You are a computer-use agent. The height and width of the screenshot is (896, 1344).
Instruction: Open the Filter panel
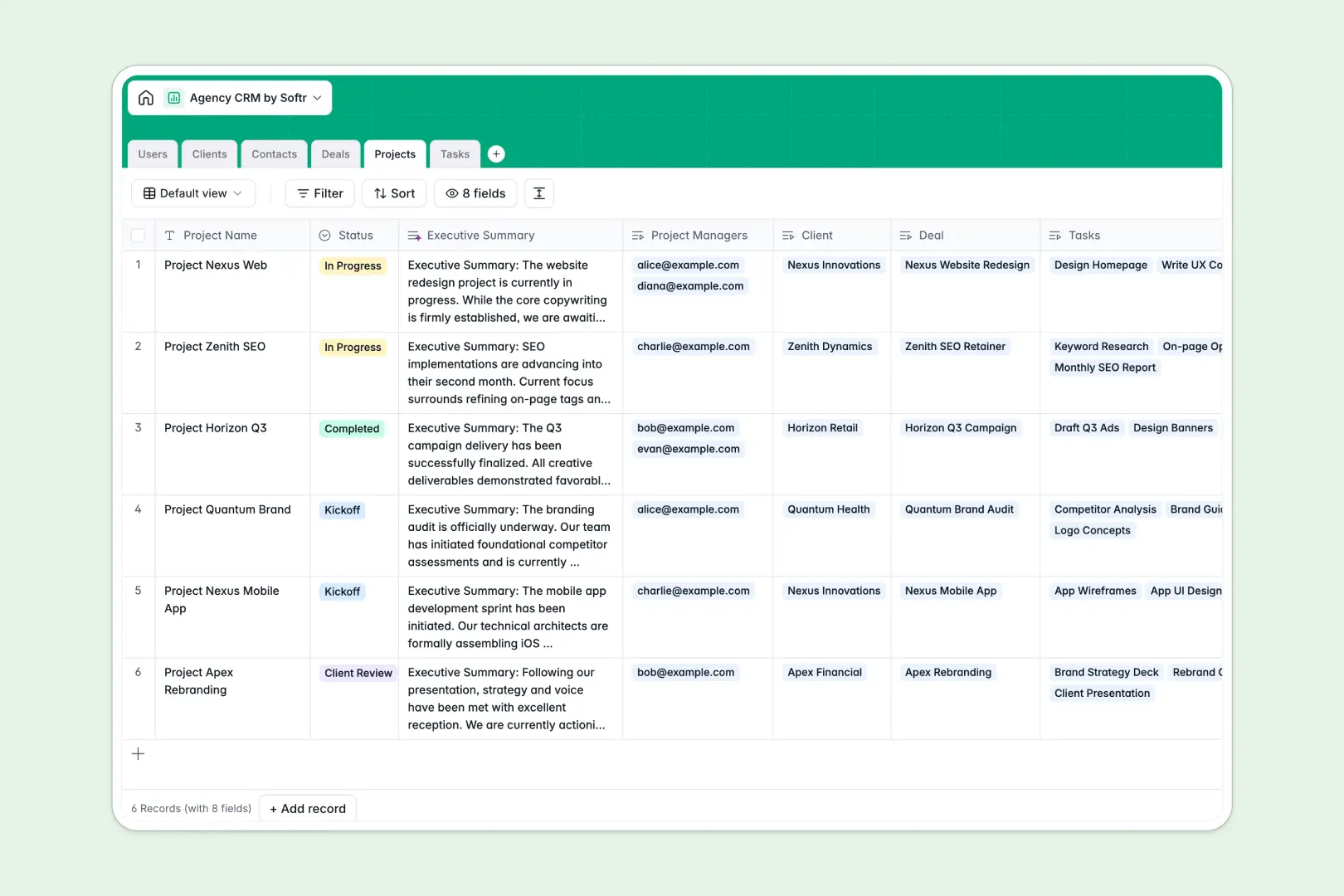319,193
